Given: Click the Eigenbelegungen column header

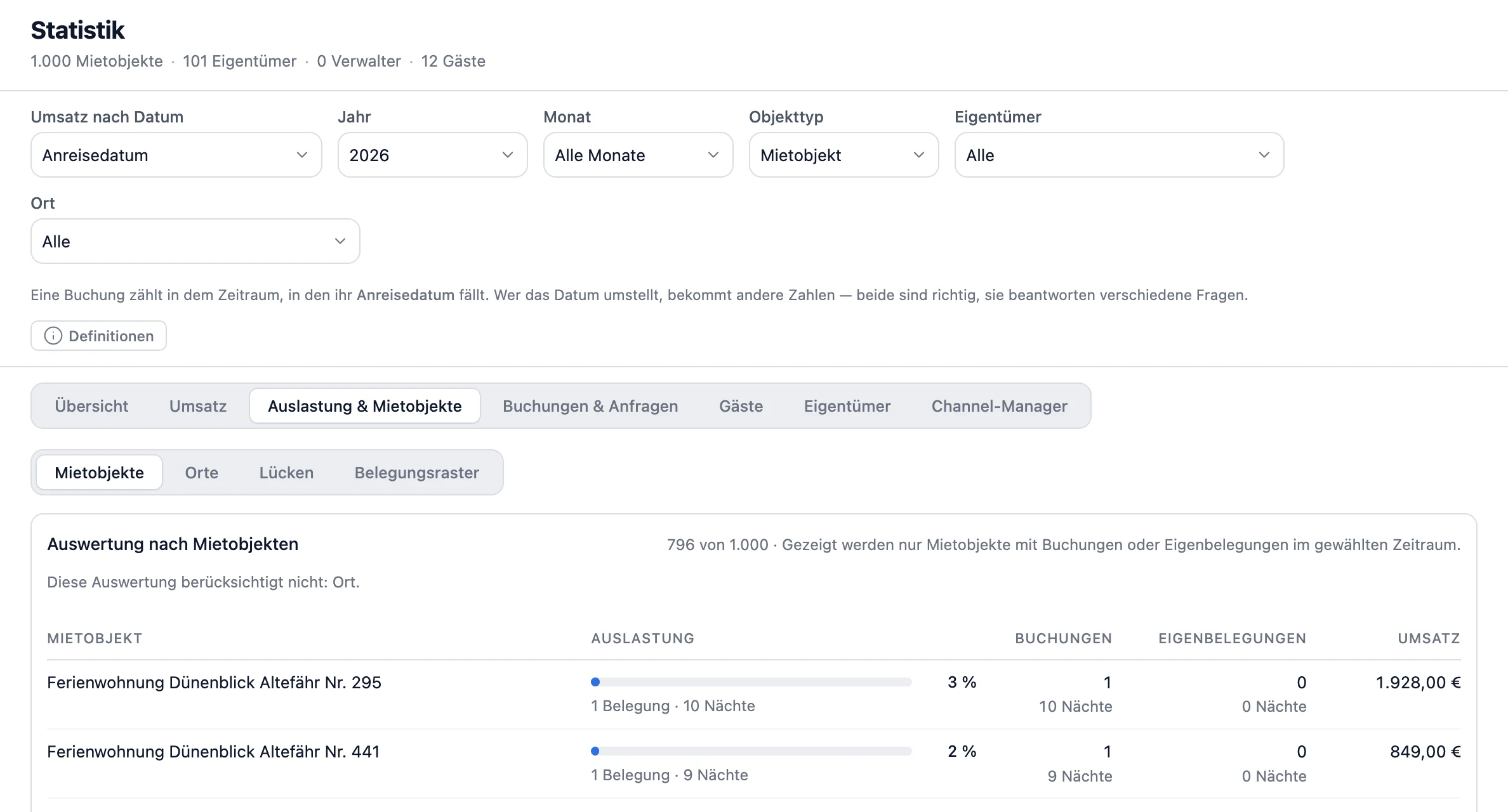Looking at the screenshot, I should pos(1233,638).
